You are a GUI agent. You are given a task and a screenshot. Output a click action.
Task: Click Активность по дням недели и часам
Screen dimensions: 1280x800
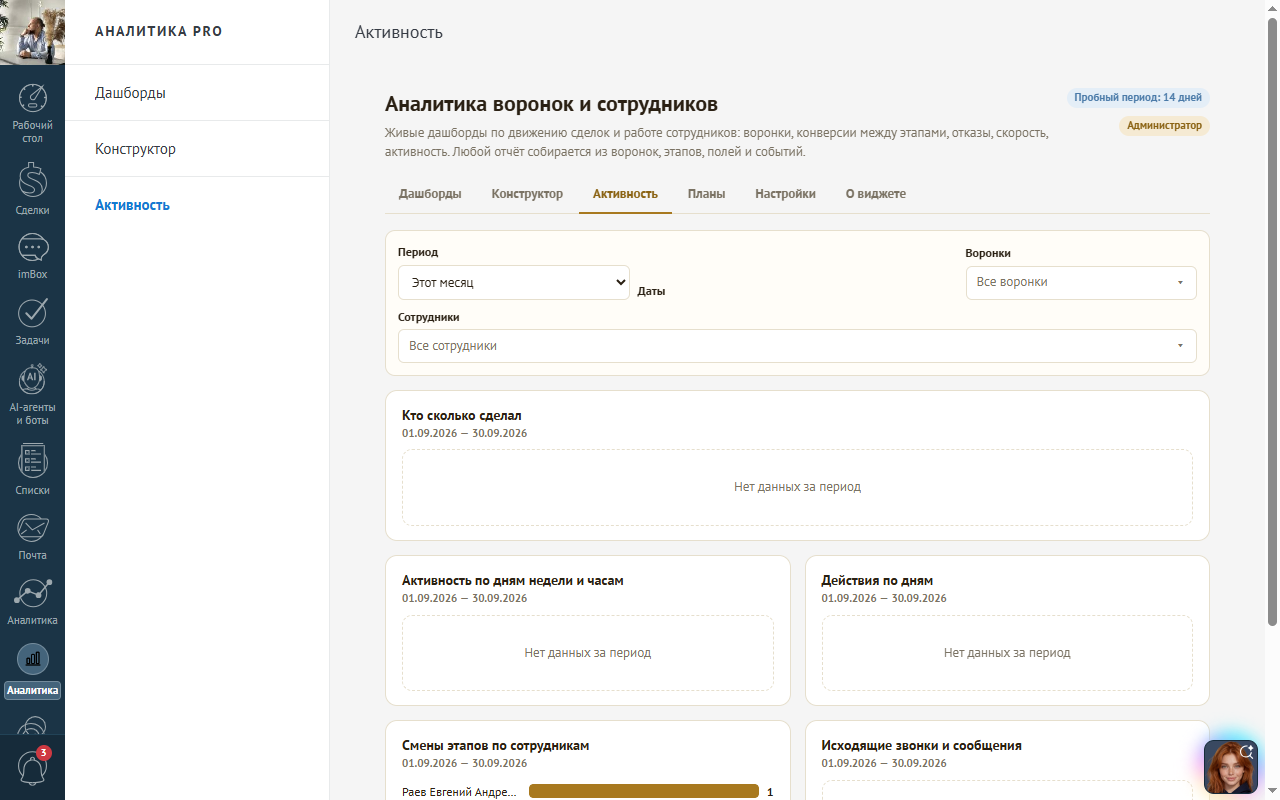513,580
